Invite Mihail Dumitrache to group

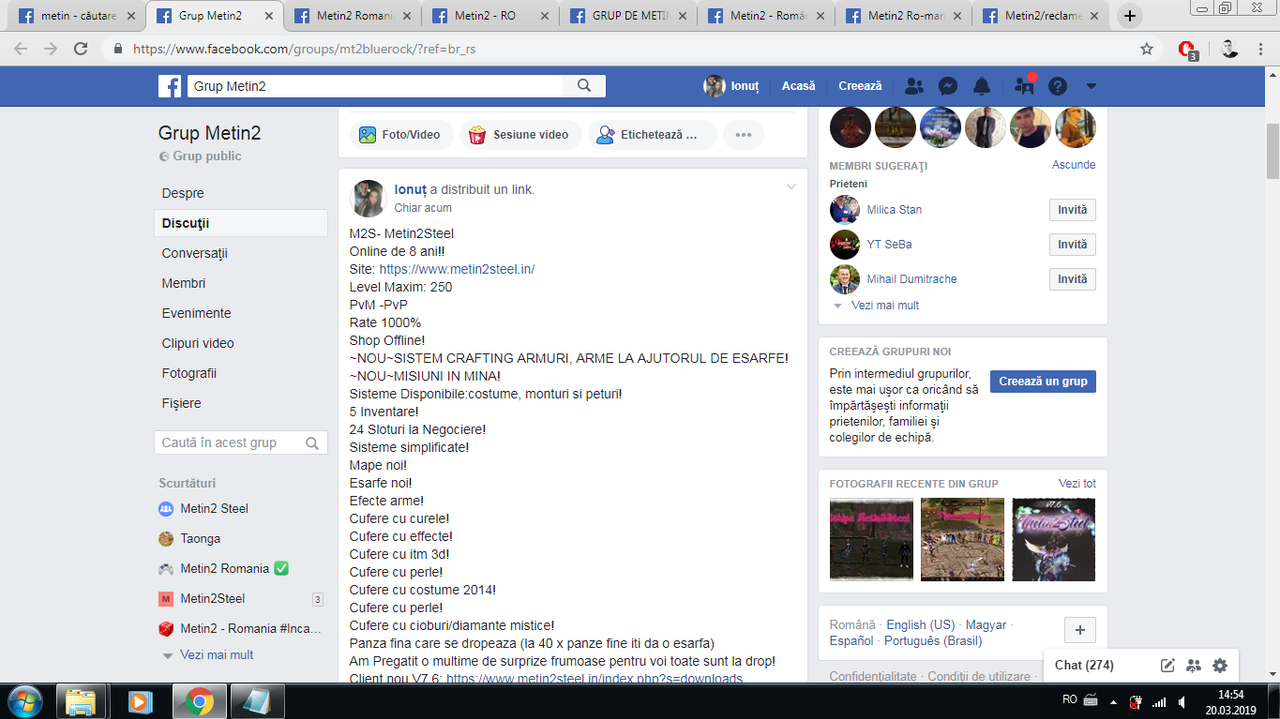pos(1072,279)
